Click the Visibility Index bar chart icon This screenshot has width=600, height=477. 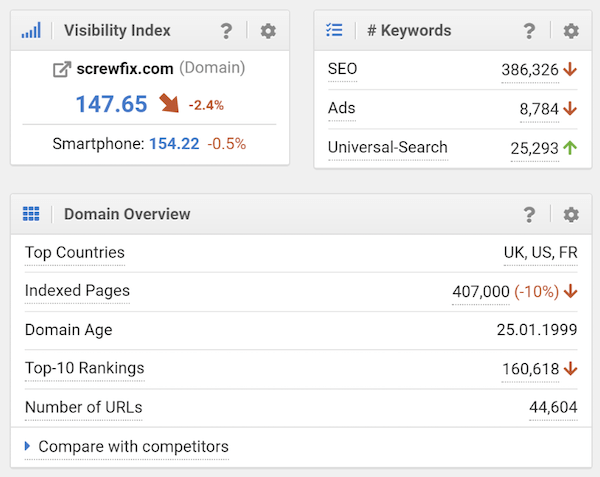point(31,31)
